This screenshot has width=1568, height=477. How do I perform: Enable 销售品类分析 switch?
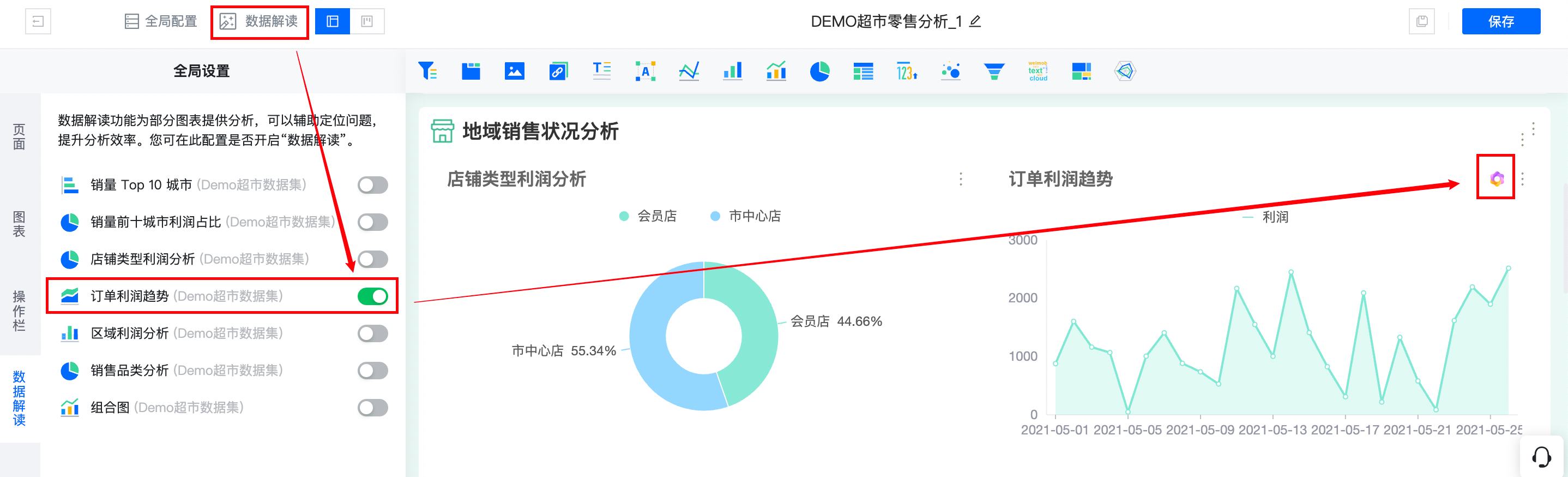tap(372, 371)
